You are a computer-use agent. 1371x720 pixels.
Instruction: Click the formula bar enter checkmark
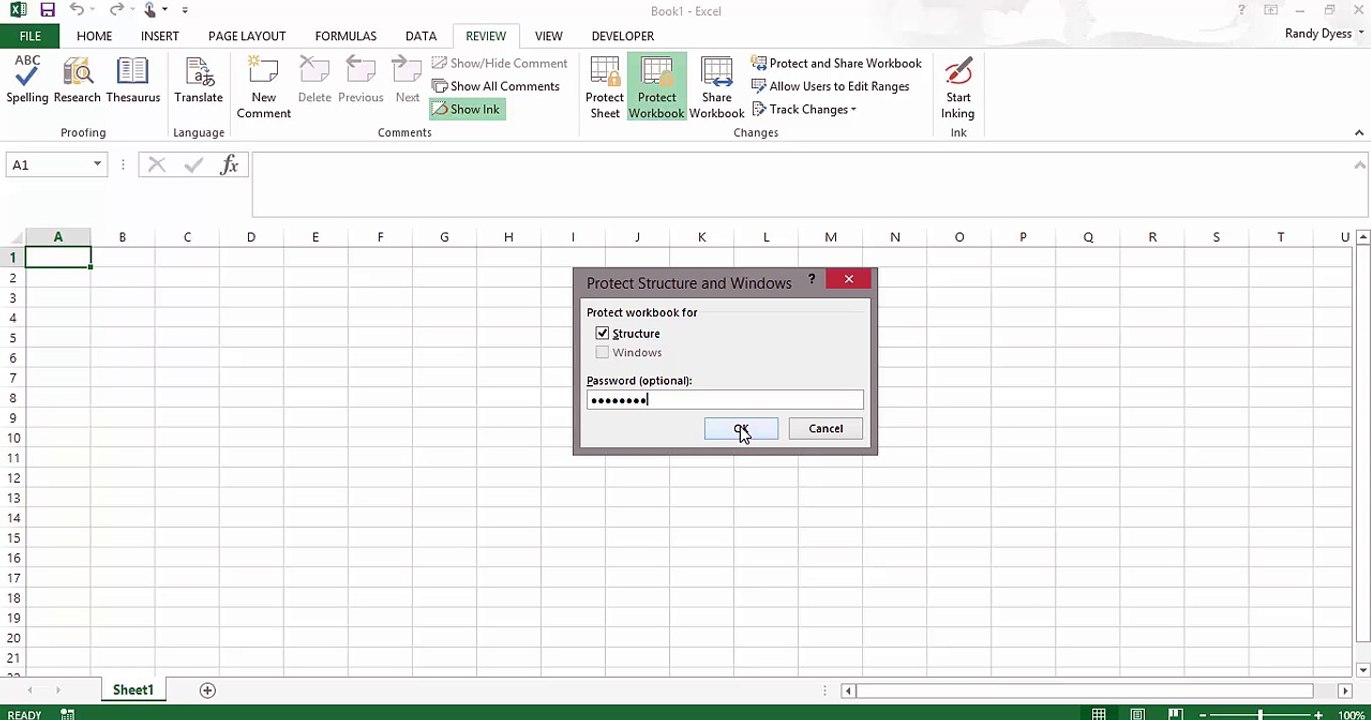(194, 164)
